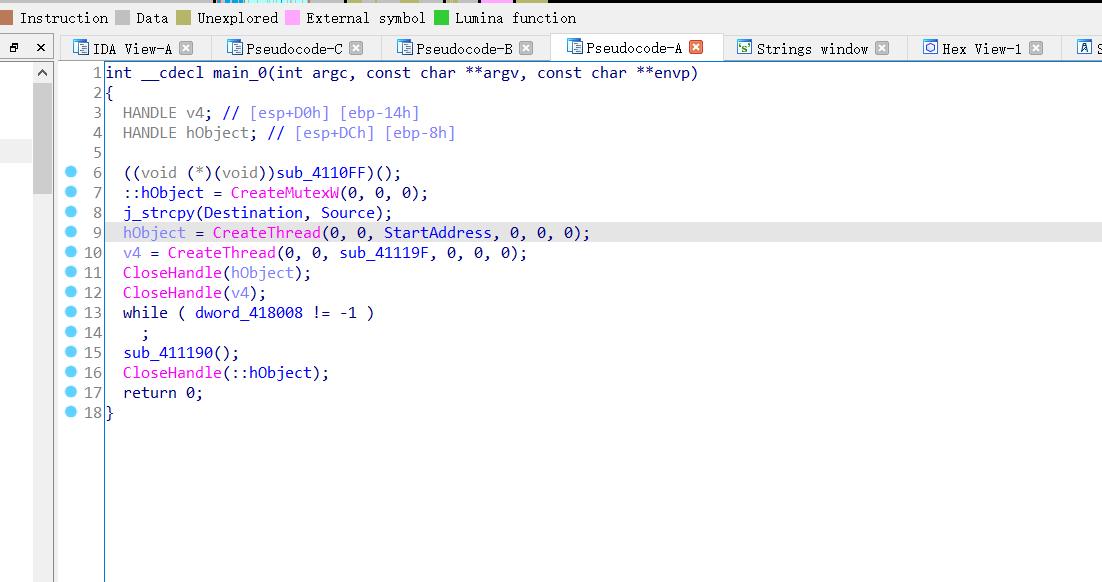The width and height of the screenshot is (1102, 582).
Task: Click the rightmost 'A' tab icon
Action: click(1082, 46)
